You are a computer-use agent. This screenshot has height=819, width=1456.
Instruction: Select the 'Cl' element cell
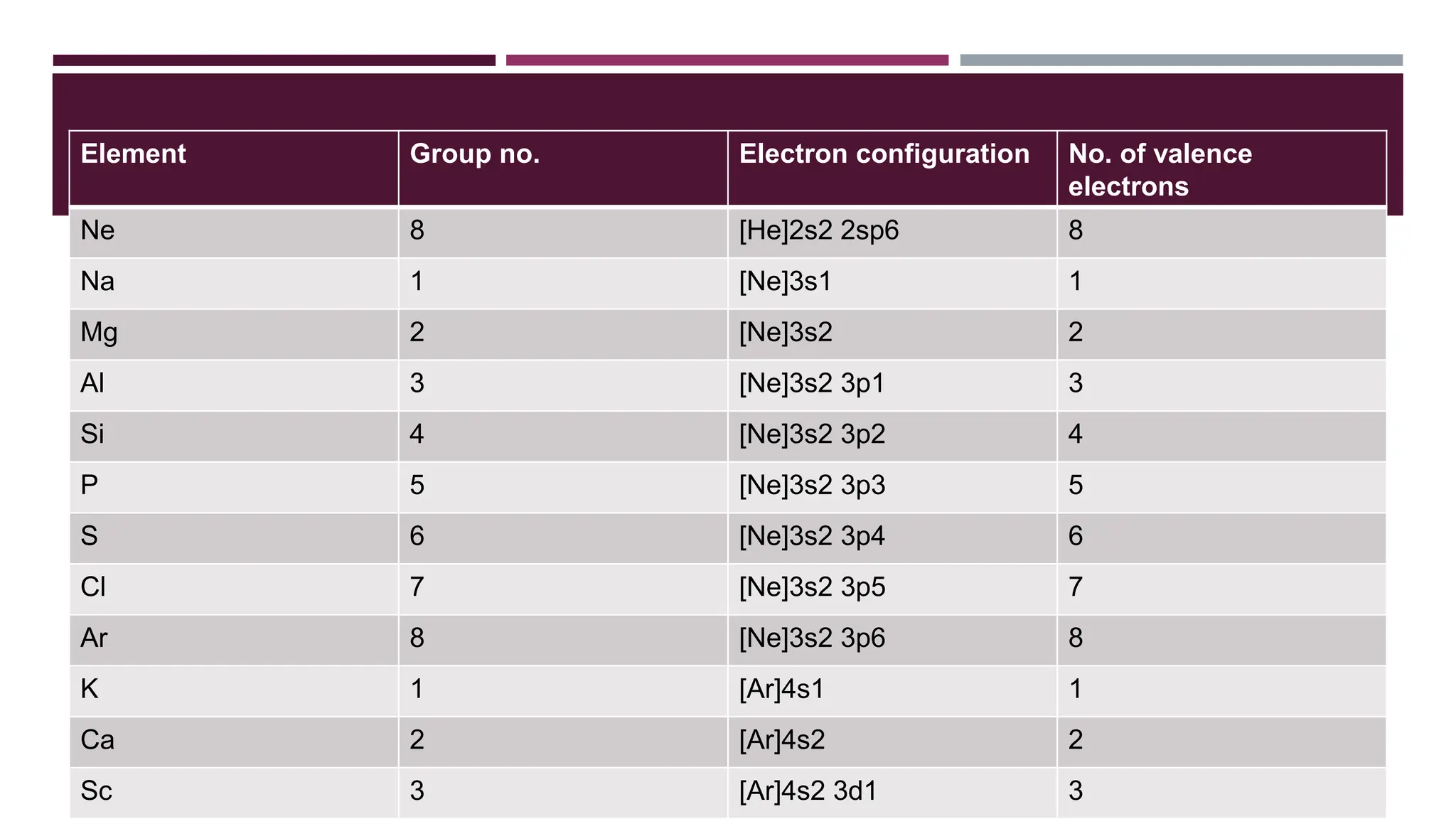(x=93, y=587)
